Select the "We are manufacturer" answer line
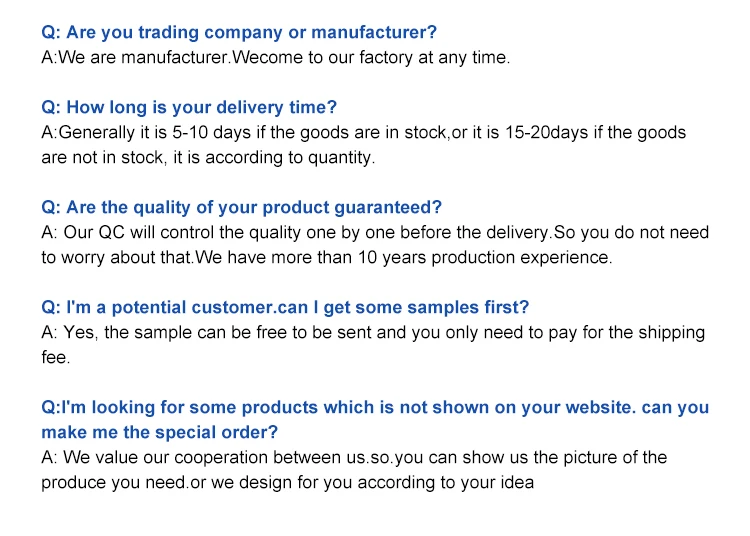This screenshot has height=536, width=750. click(x=275, y=58)
